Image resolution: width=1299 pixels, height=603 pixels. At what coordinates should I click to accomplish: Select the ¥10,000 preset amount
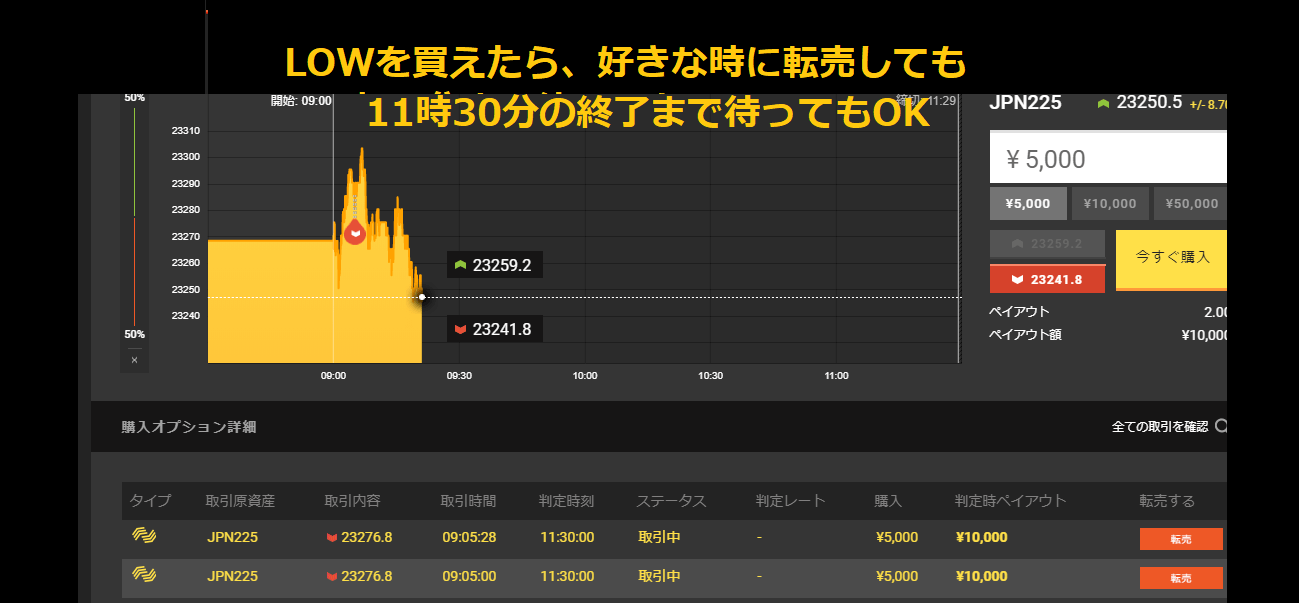(x=1109, y=203)
